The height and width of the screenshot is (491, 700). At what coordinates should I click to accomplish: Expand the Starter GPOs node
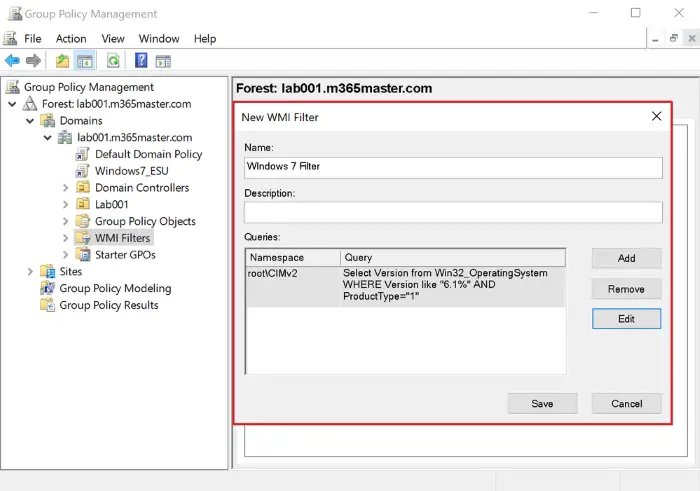(66, 255)
